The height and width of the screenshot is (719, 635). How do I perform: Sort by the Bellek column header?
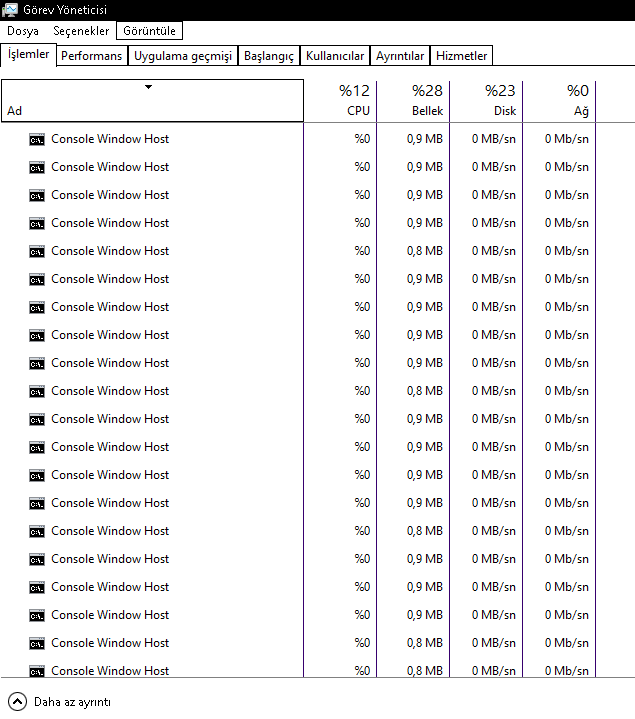tap(414, 101)
